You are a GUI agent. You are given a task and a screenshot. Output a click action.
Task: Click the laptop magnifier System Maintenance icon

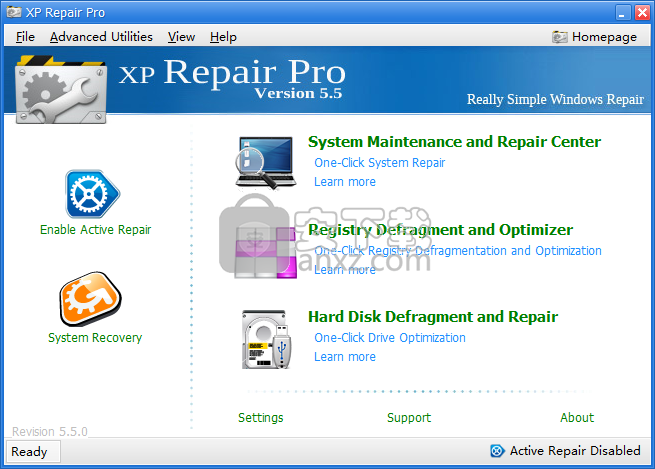click(266, 162)
